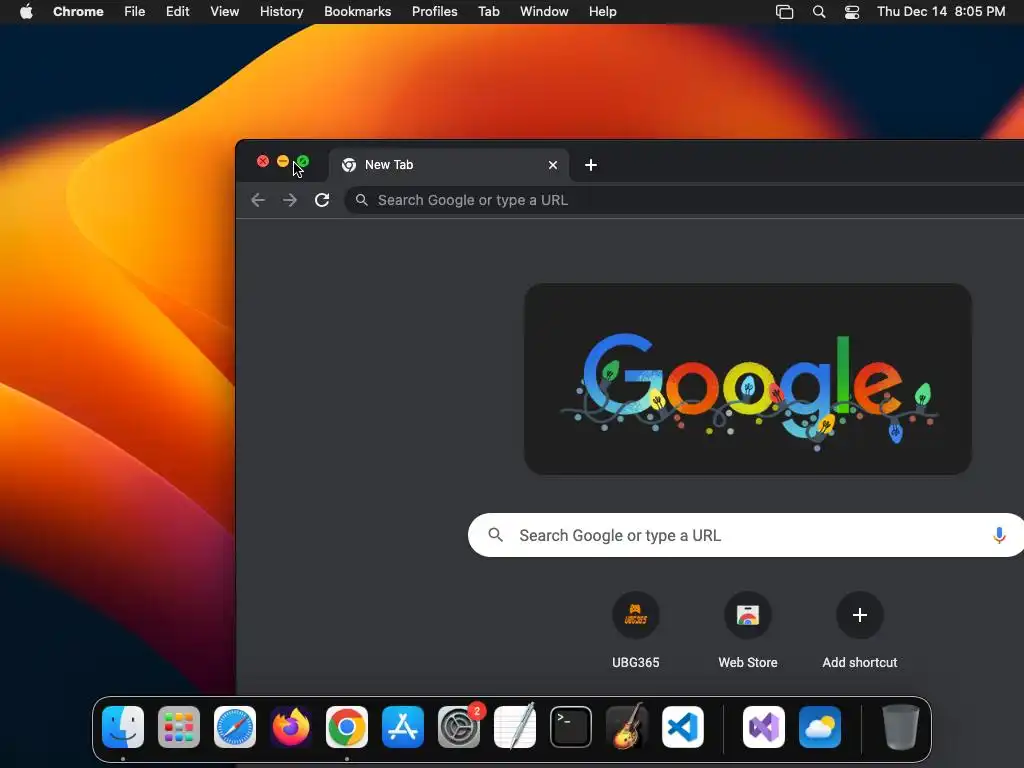The height and width of the screenshot is (768, 1024).
Task: Open the History menu
Action: (281, 12)
